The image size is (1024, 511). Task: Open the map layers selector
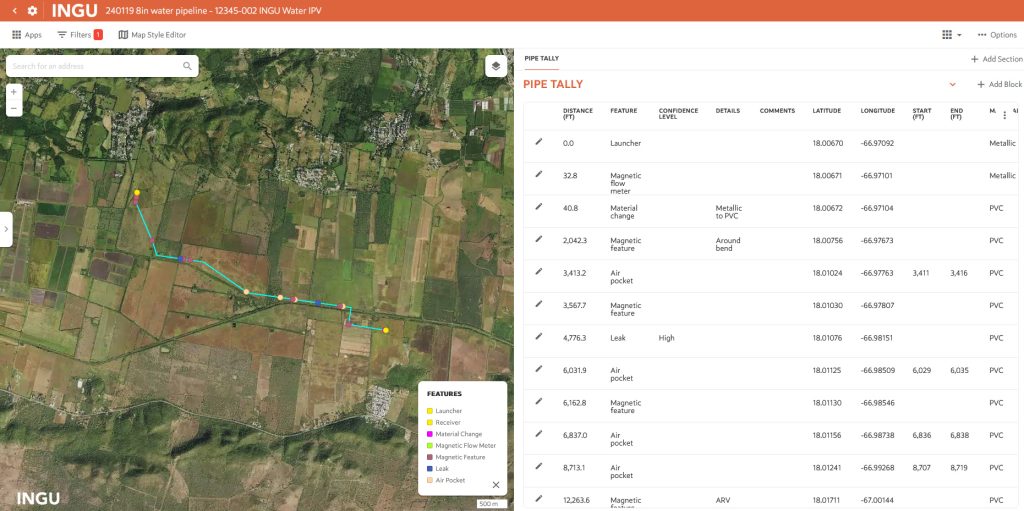tap(496, 65)
